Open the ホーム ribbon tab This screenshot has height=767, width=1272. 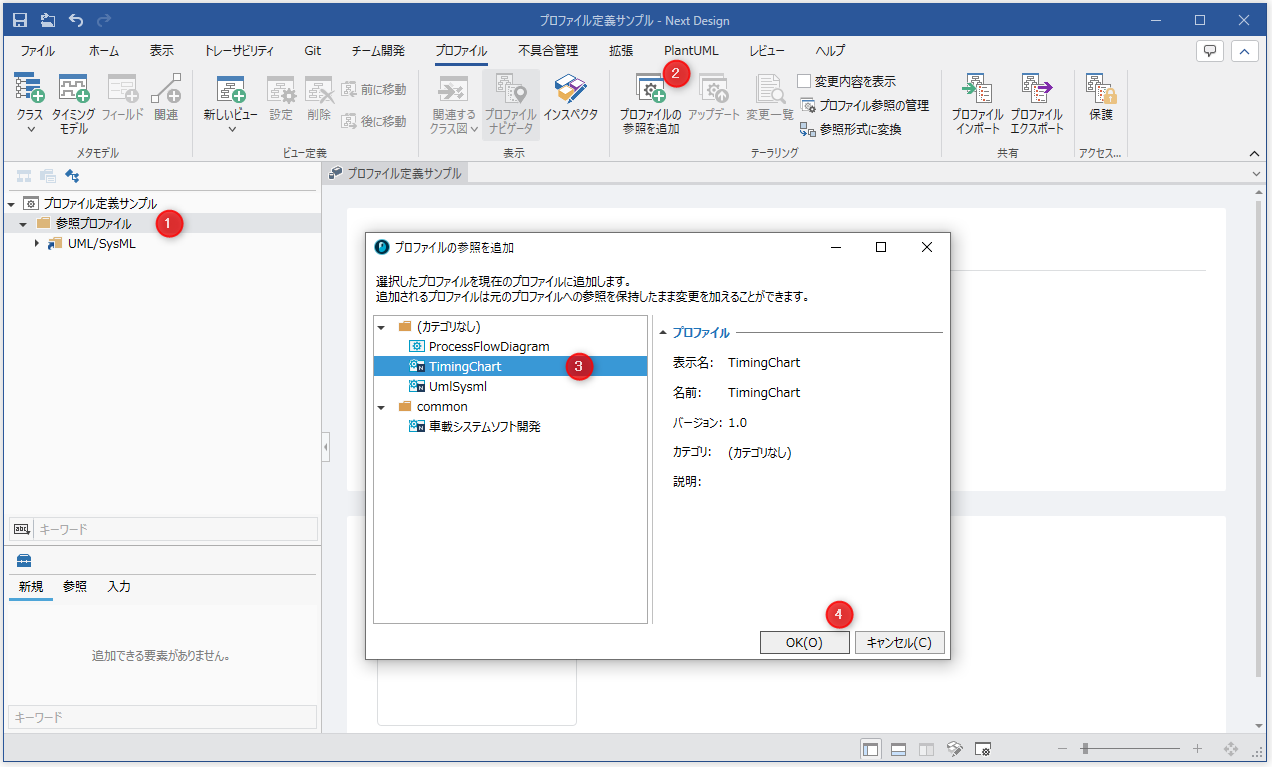point(104,51)
